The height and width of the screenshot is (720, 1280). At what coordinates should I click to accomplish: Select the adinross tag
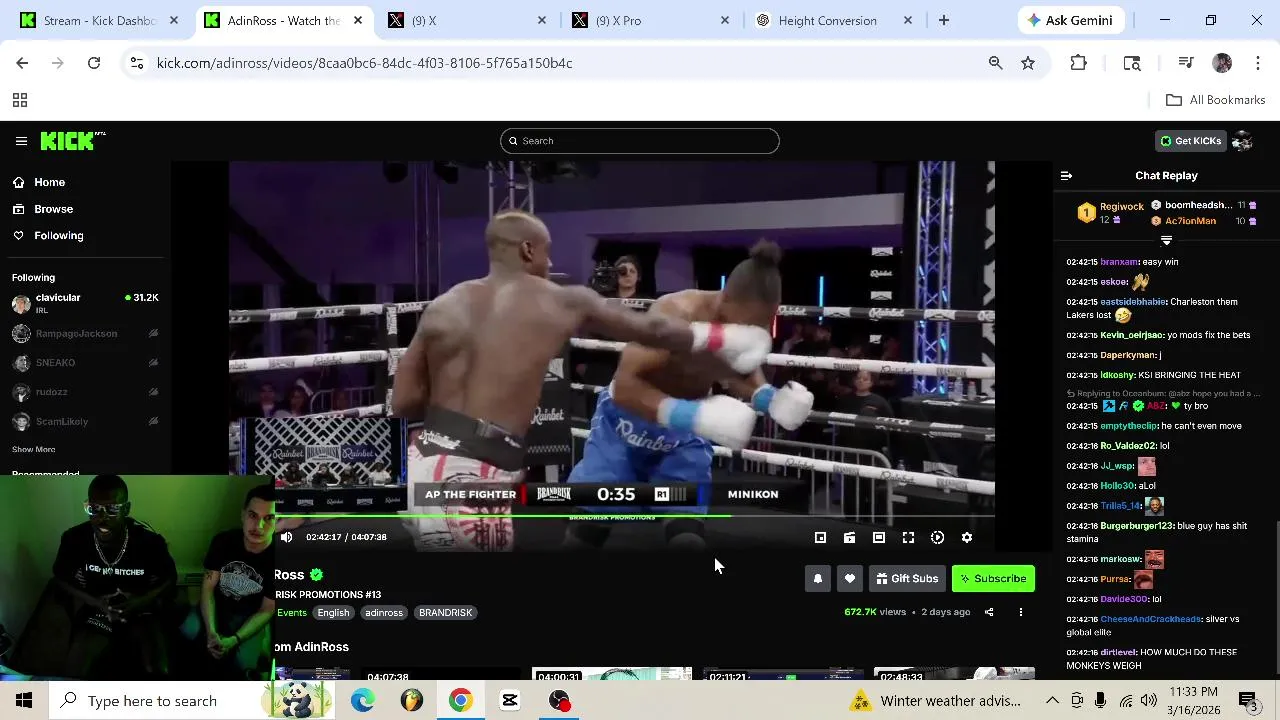(384, 613)
